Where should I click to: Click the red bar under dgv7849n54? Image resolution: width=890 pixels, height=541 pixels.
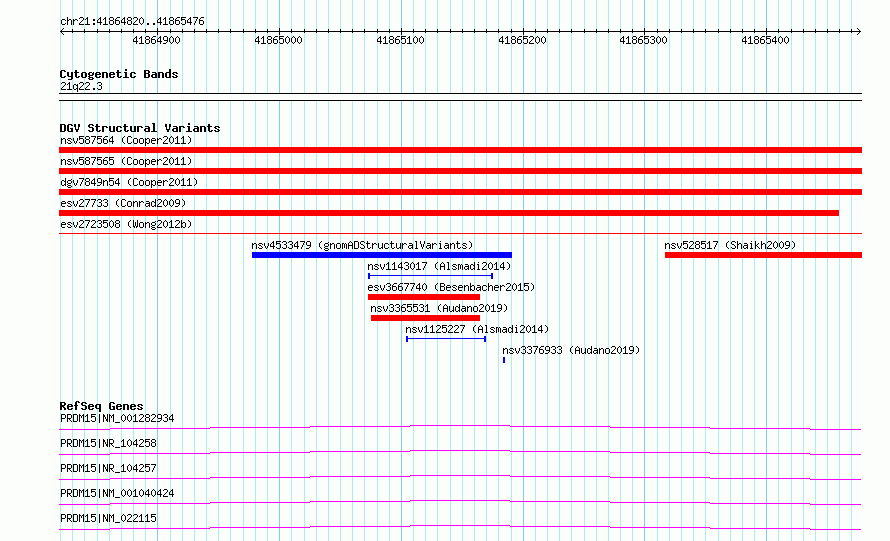(460, 192)
